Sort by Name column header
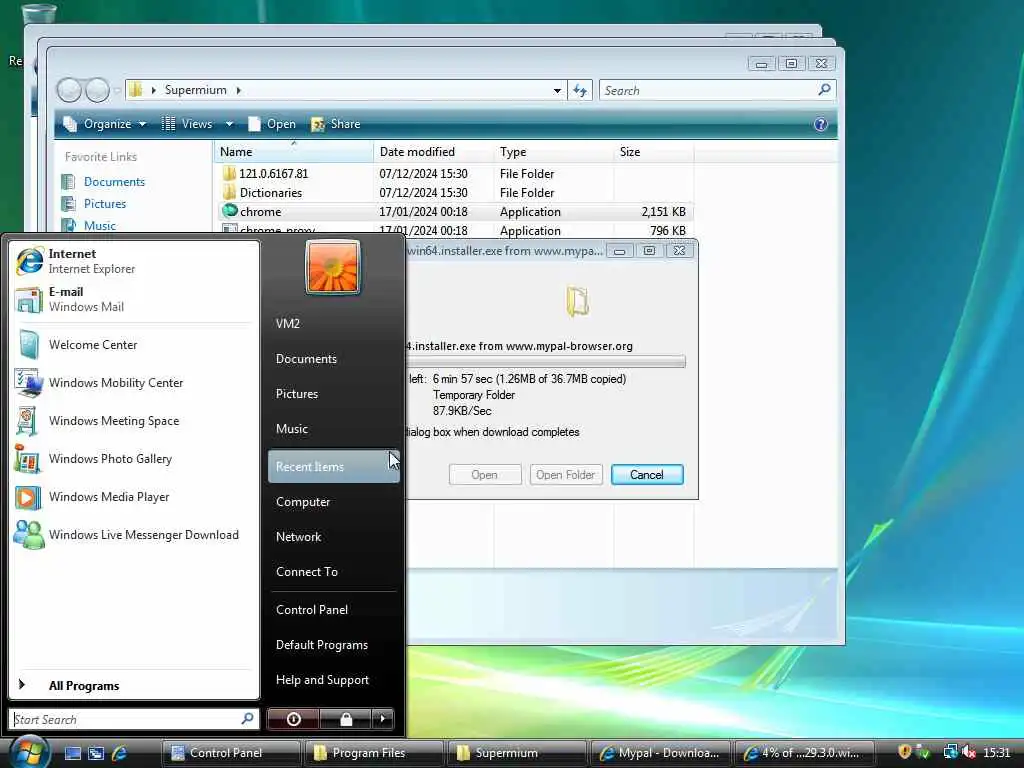The image size is (1024, 768). [294, 152]
